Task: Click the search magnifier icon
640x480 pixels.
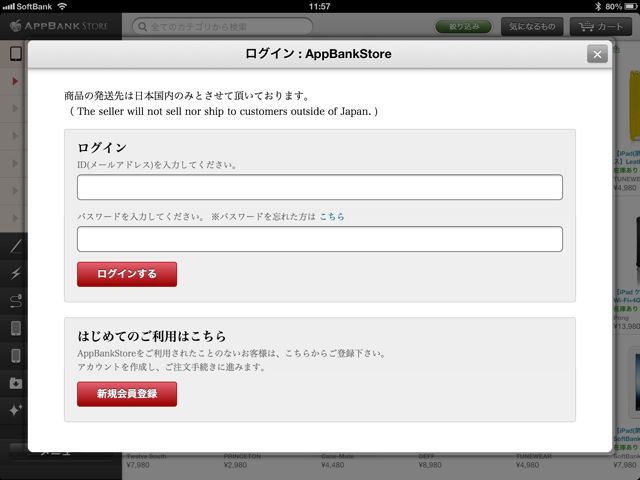Action: 142,27
